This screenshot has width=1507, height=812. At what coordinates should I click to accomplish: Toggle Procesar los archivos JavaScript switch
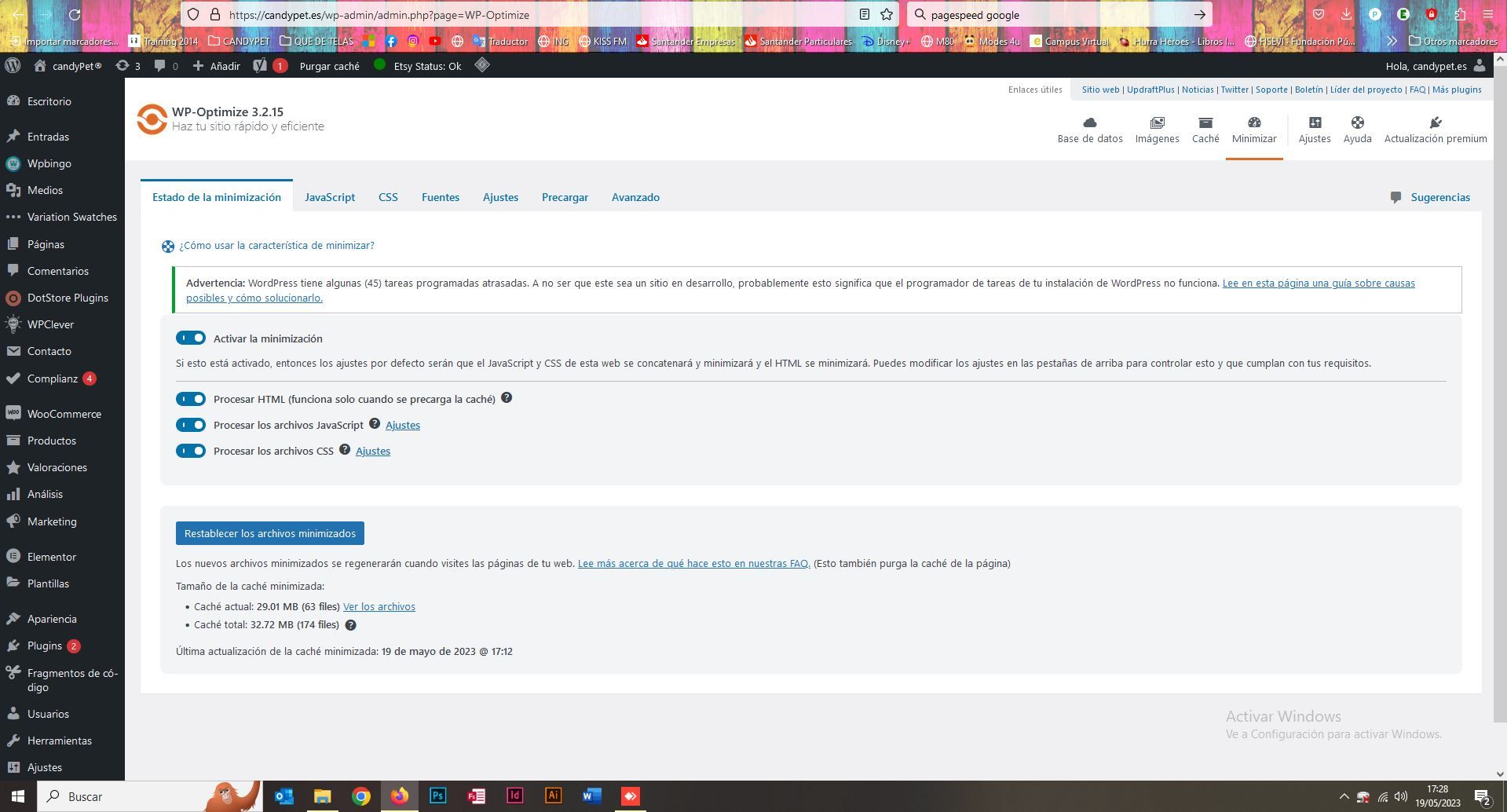pos(191,425)
